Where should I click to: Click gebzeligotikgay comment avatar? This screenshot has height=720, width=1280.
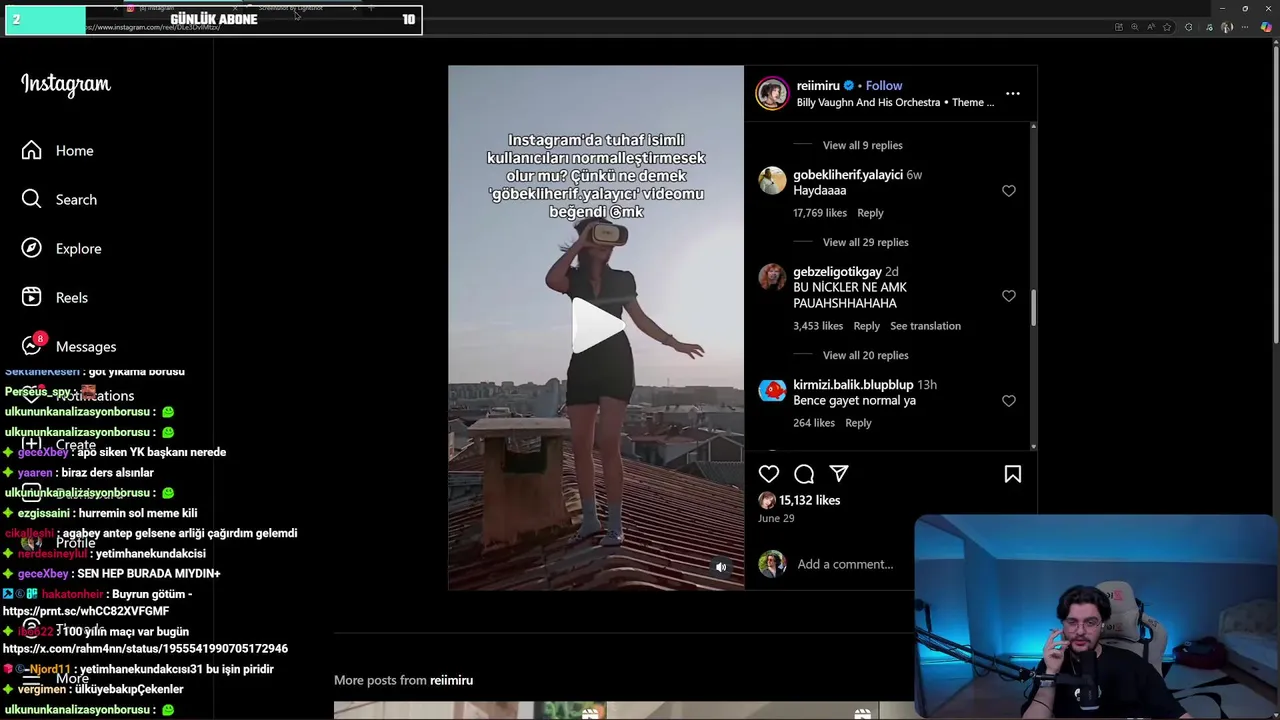(x=772, y=277)
